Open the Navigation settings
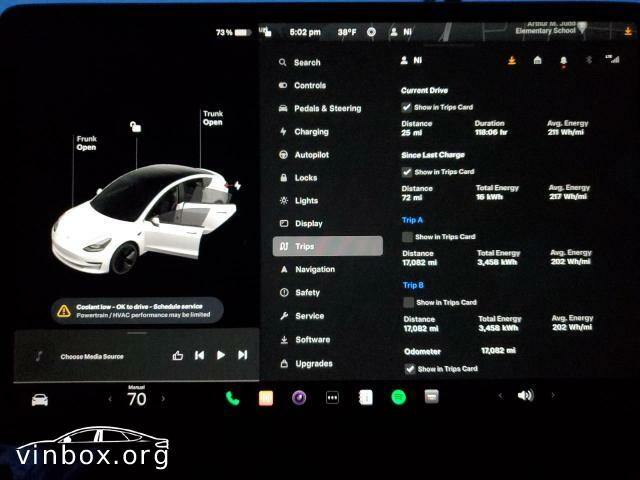This screenshot has width=640, height=480. [x=307, y=269]
